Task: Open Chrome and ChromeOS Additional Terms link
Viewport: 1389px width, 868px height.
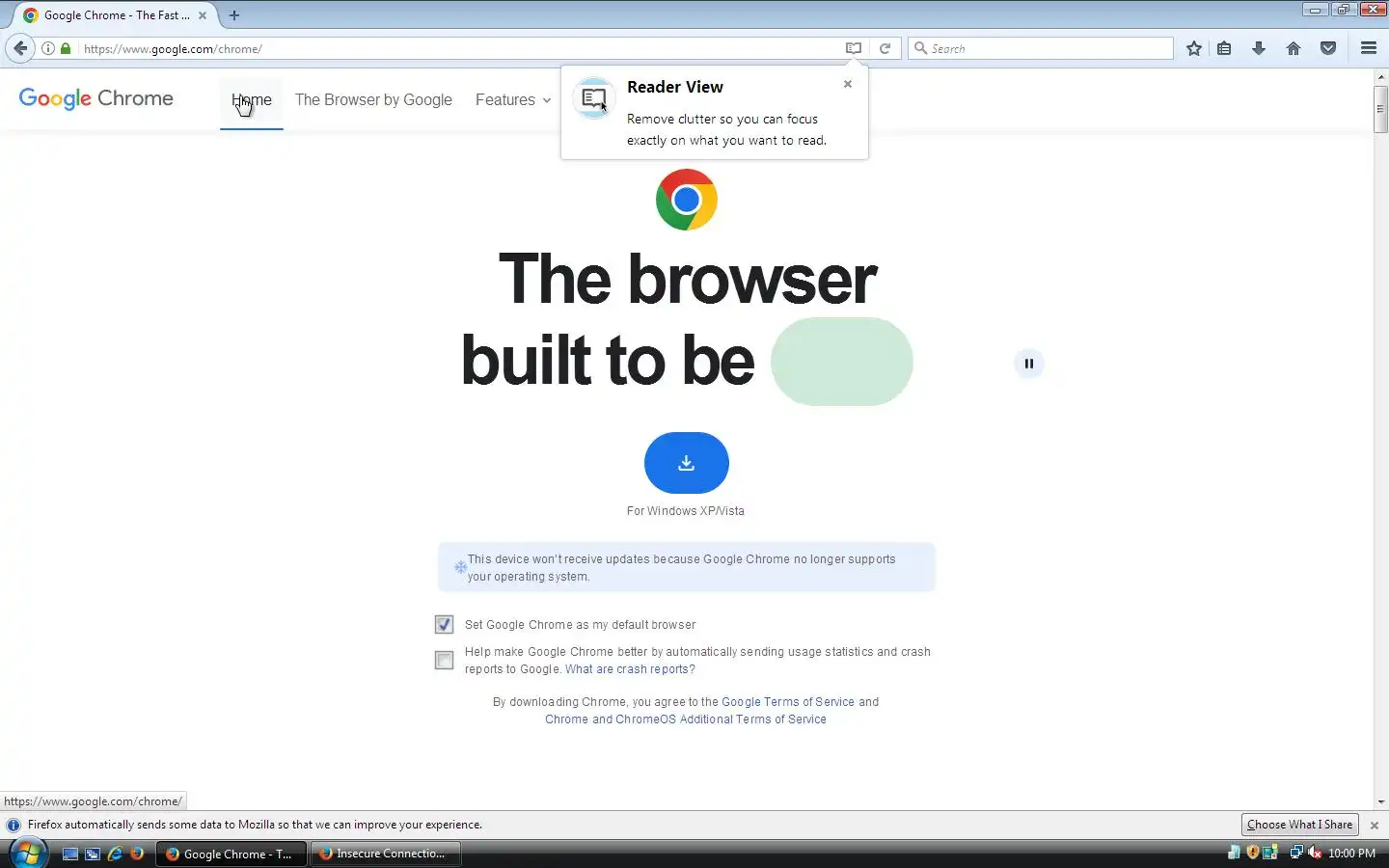Action: pyautogui.click(x=686, y=719)
